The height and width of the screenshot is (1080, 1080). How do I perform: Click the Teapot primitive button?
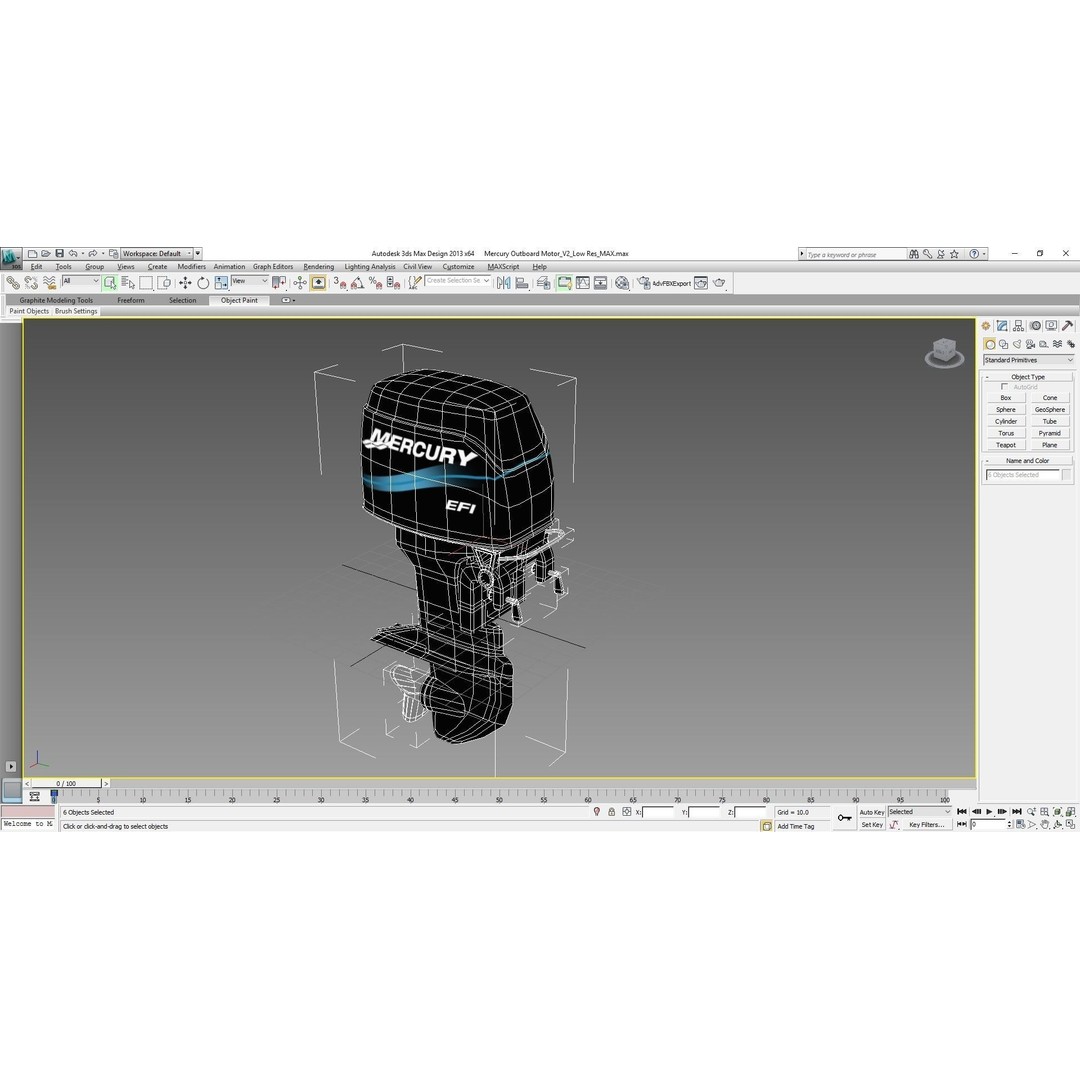click(1006, 445)
